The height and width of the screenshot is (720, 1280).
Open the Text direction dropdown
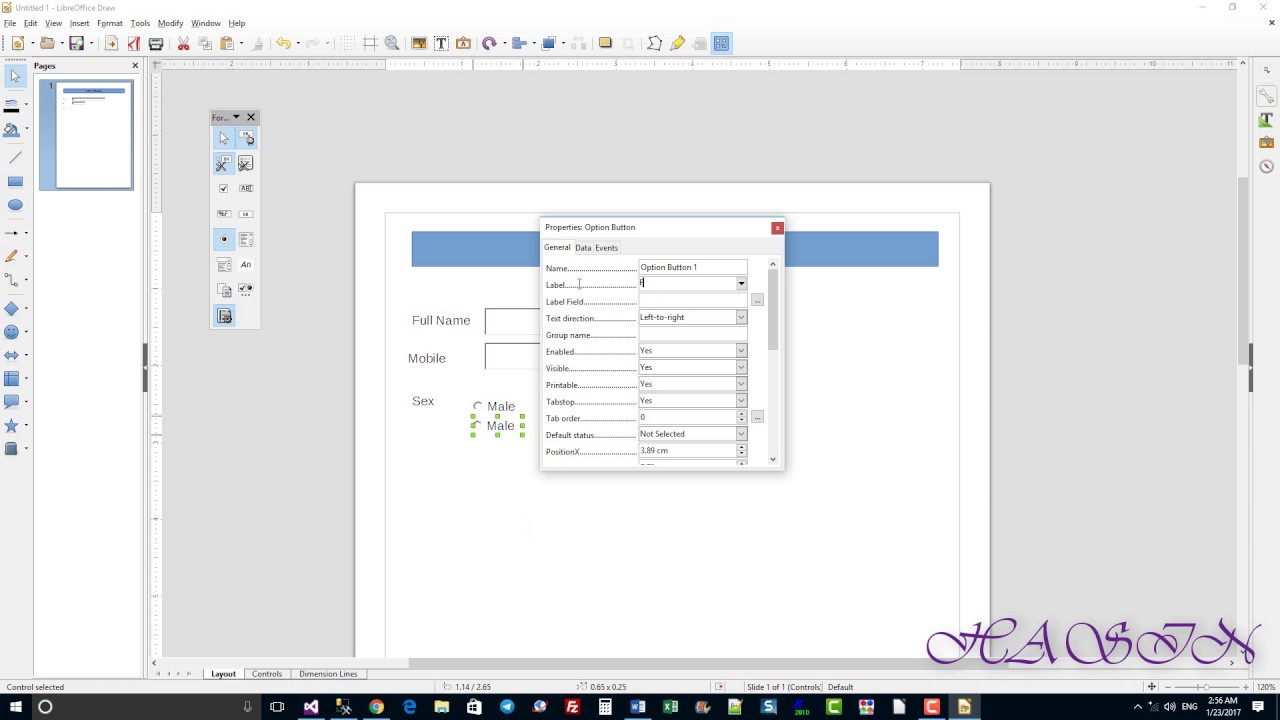point(741,317)
